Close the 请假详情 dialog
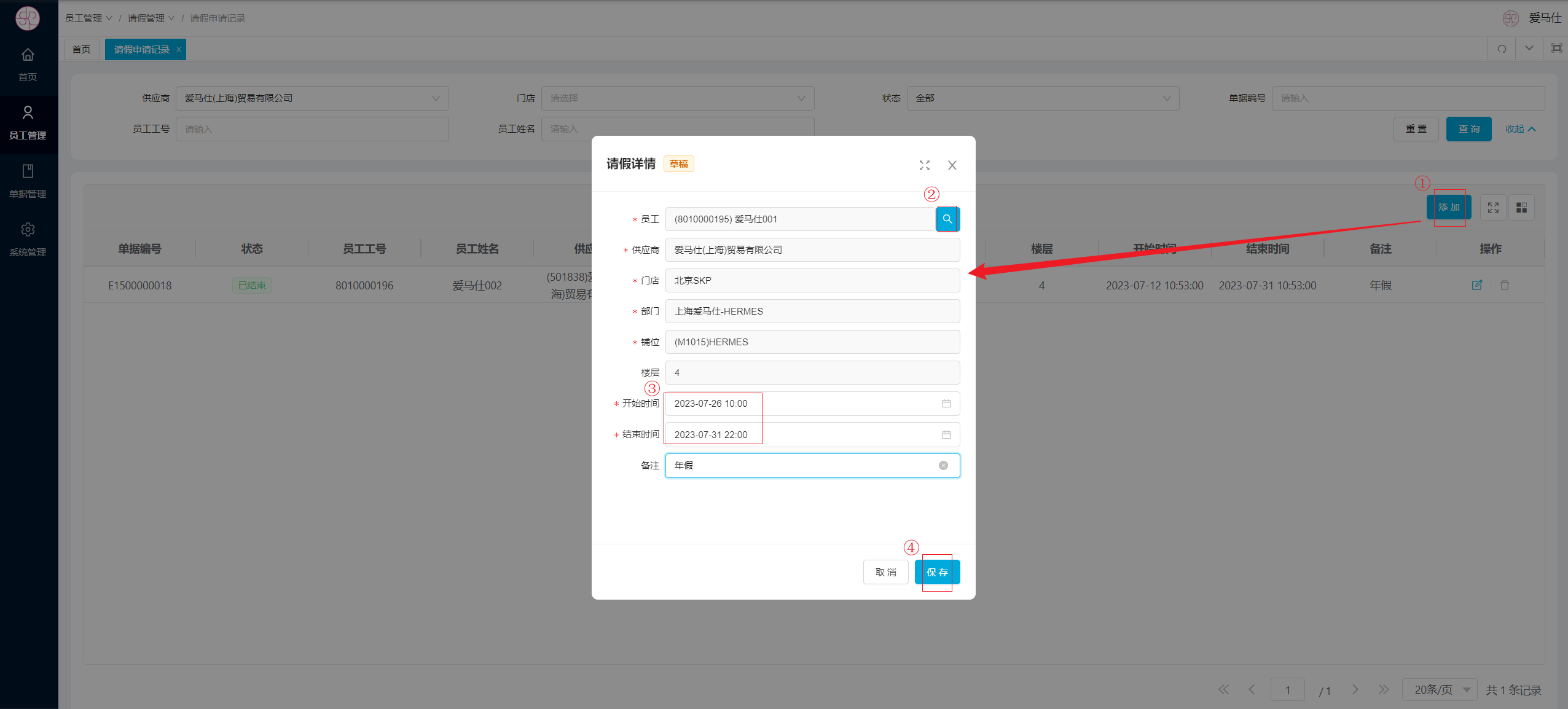 pyautogui.click(x=952, y=165)
